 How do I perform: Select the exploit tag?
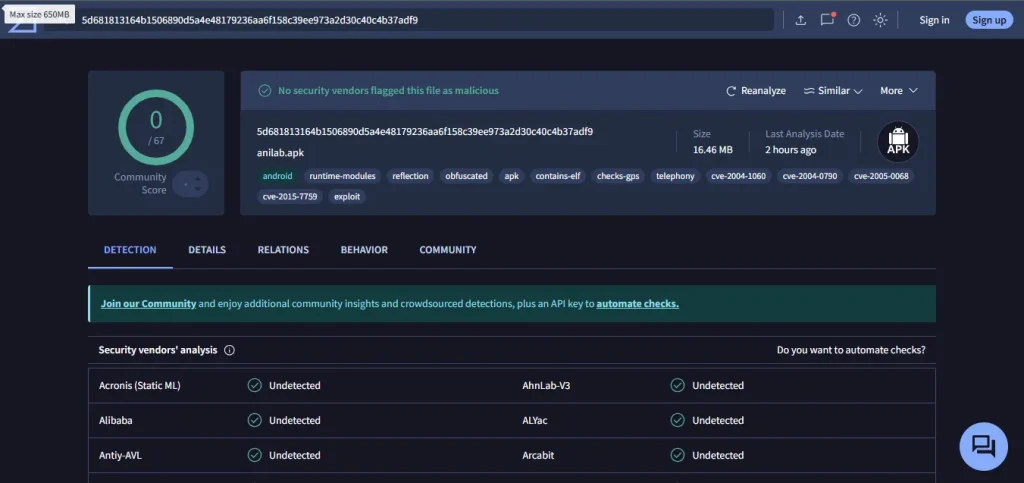point(347,196)
